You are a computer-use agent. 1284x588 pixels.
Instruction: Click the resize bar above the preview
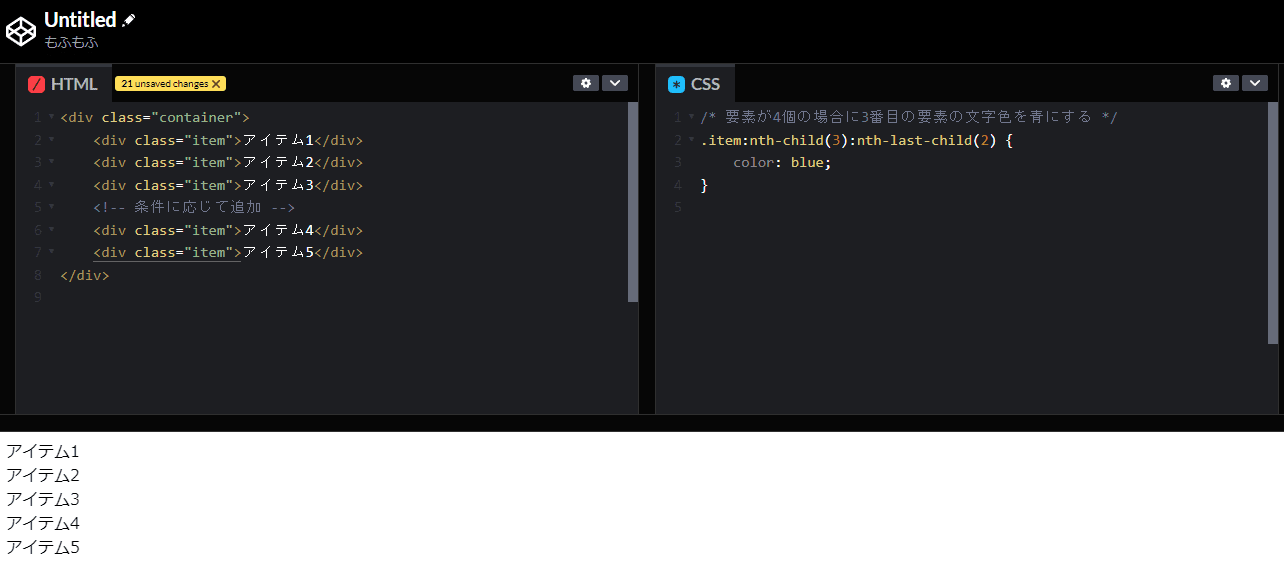click(x=642, y=423)
